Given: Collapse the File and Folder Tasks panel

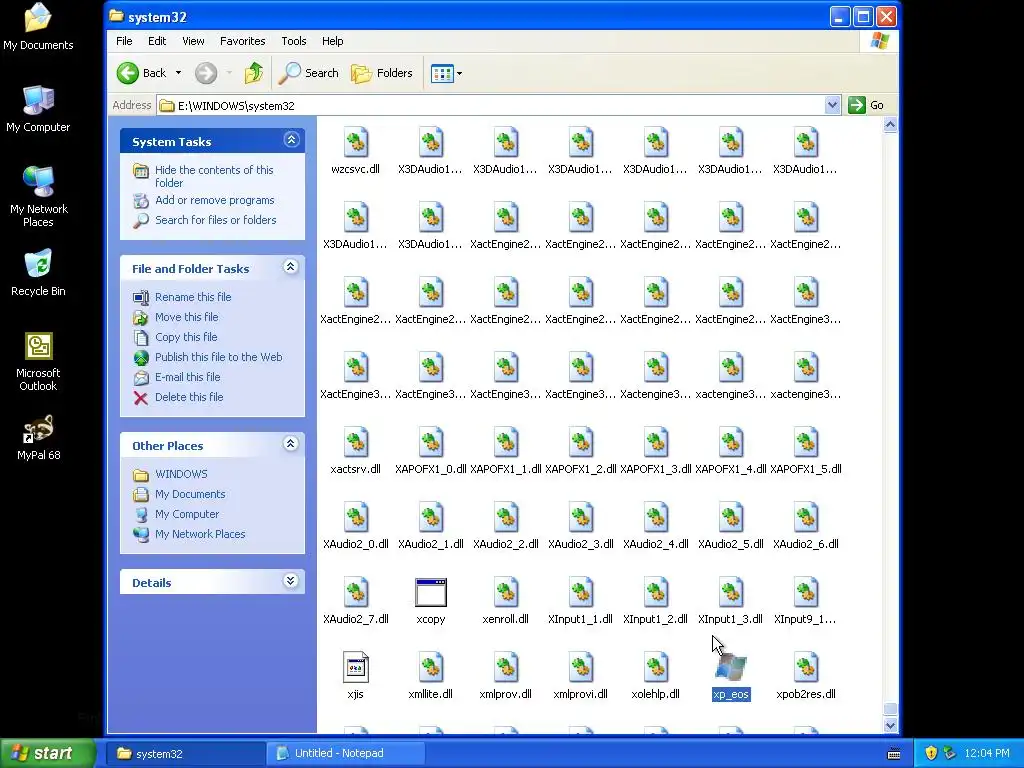Looking at the screenshot, I should (291, 267).
